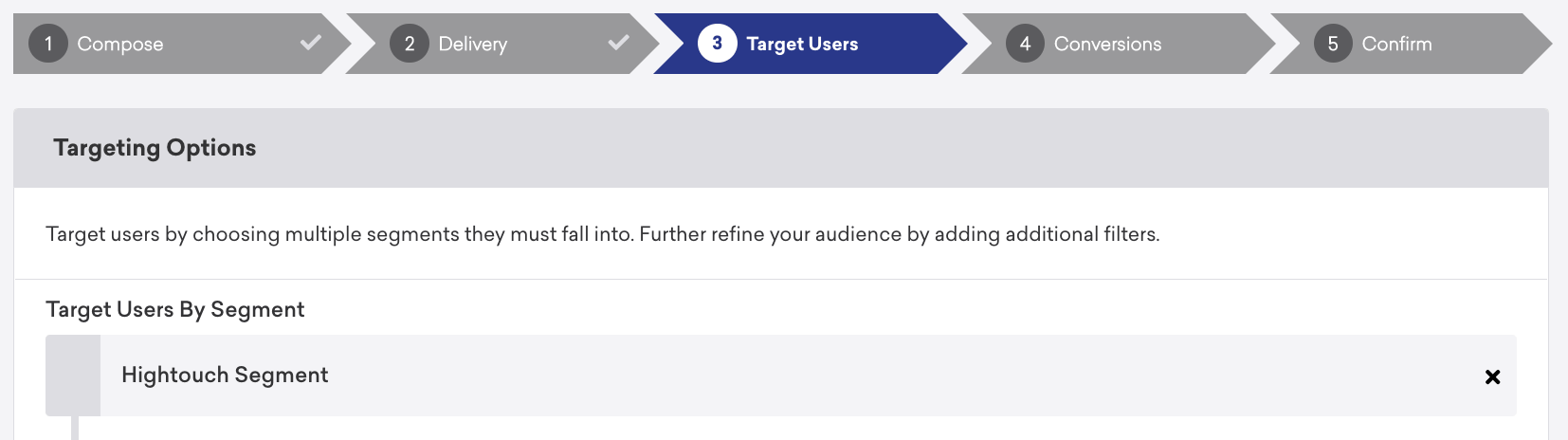
Task: Click the targeting description text
Action: point(602,234)
